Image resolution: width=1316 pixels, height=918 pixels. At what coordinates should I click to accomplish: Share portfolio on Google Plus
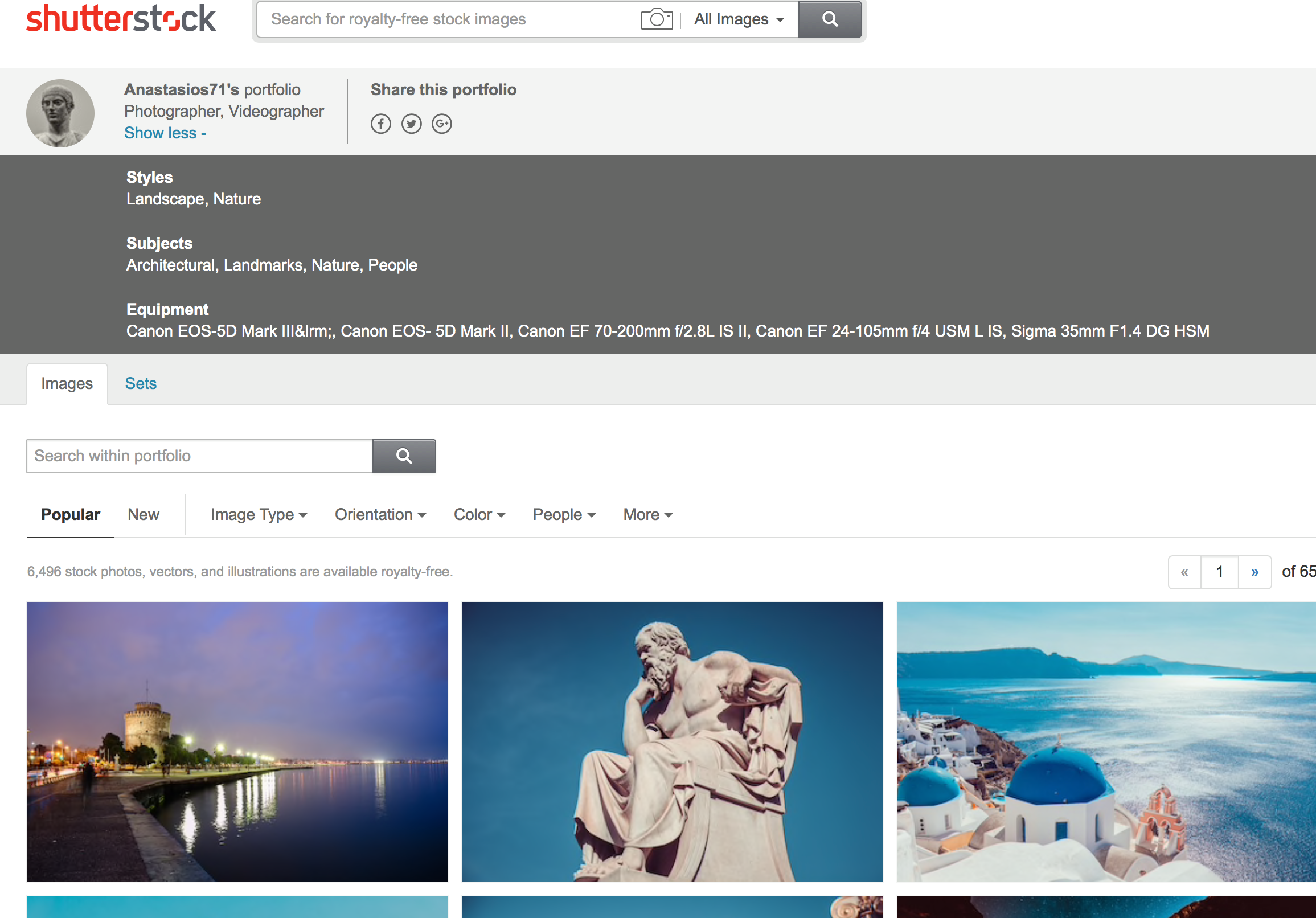point(441,124)
